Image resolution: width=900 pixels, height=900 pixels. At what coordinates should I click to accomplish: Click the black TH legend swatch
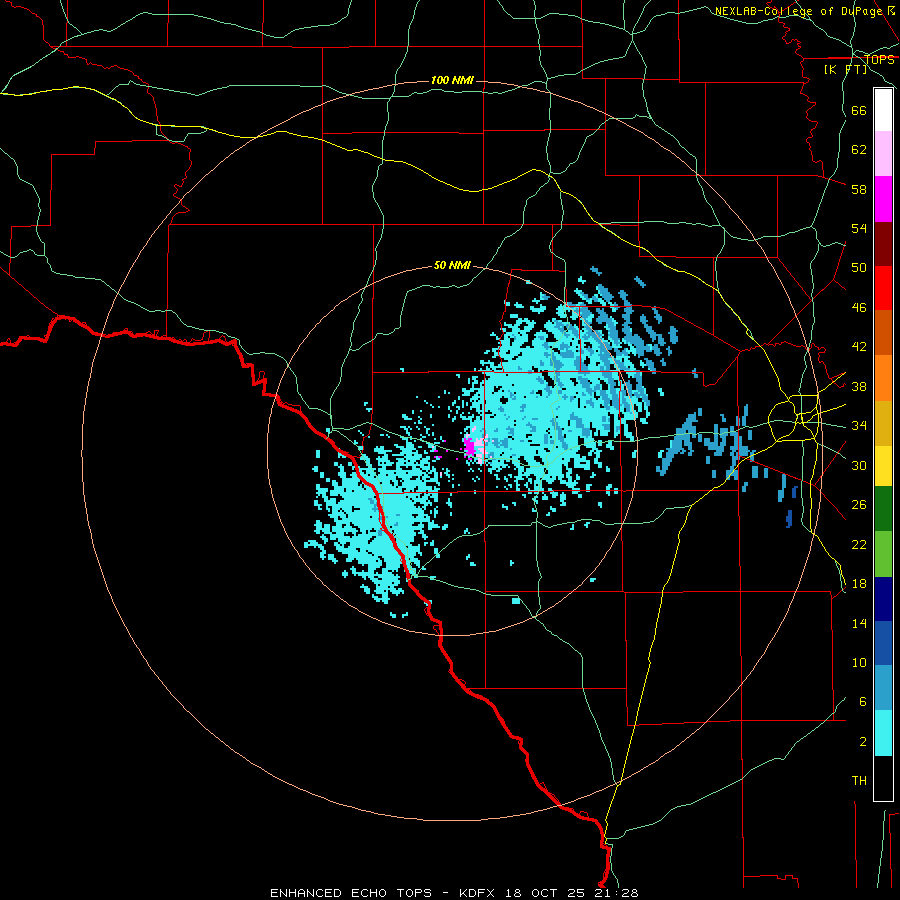(883, 778)
